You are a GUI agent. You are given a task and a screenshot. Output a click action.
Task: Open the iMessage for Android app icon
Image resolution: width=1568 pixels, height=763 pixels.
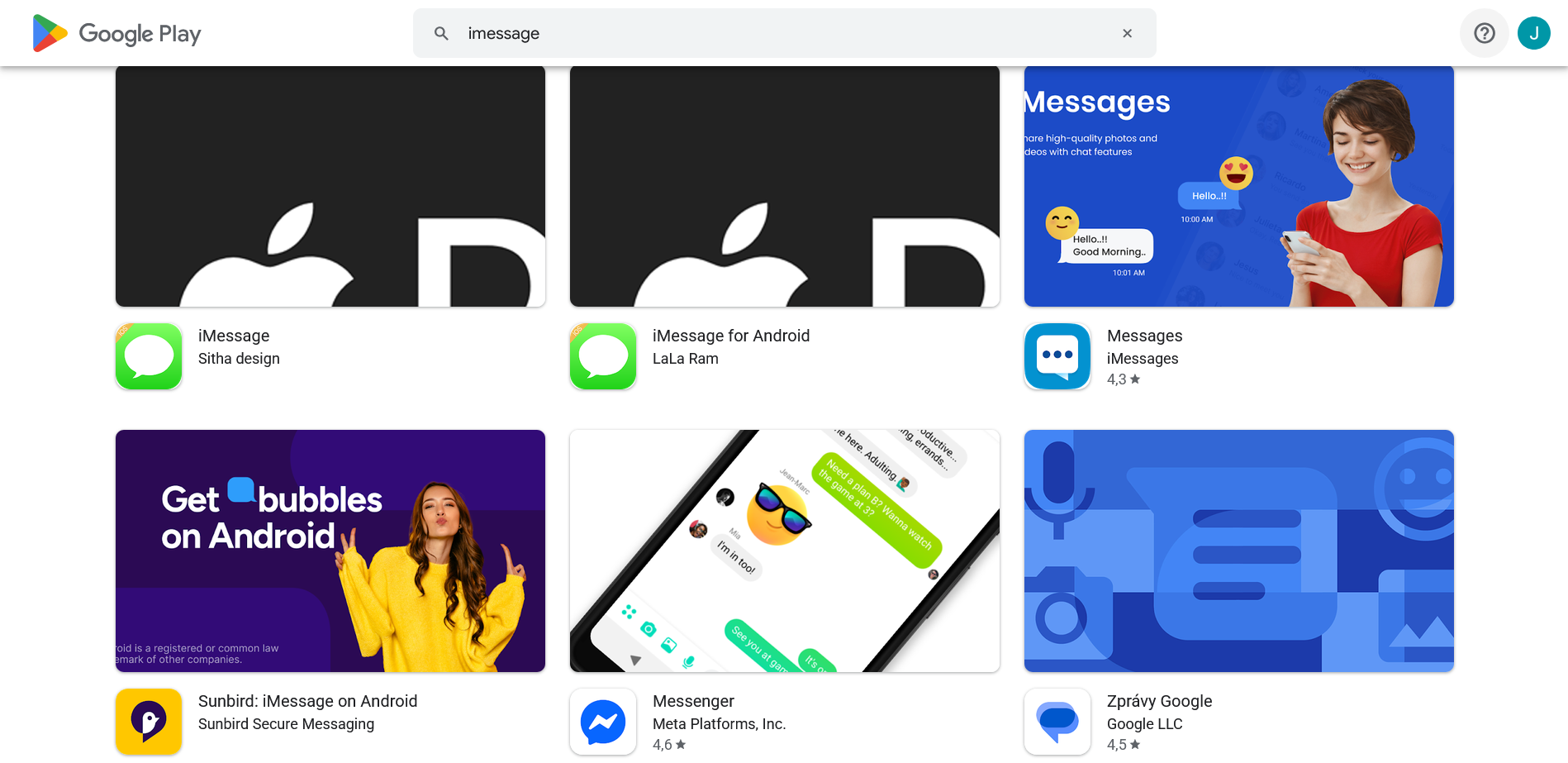tap(603, 356)
